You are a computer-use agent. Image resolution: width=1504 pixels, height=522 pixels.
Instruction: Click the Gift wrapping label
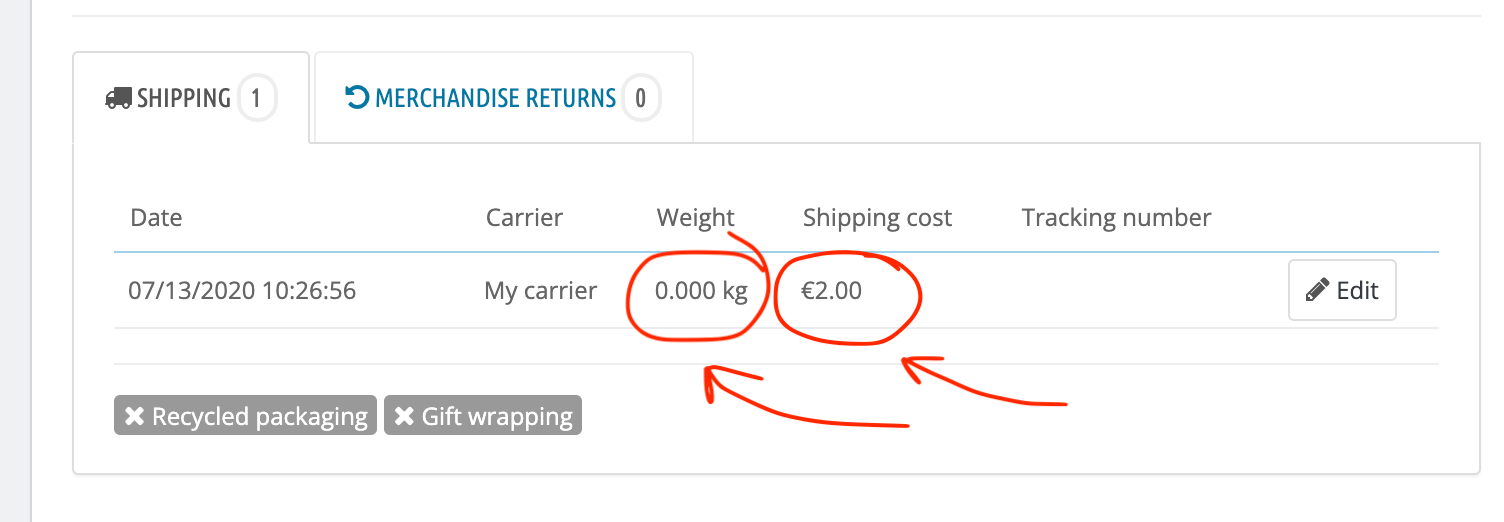496,416
